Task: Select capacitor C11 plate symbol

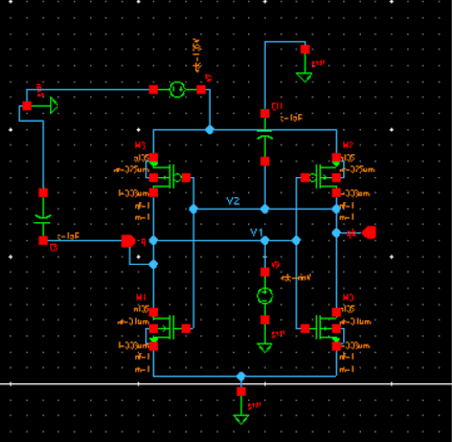Action: 265,135
